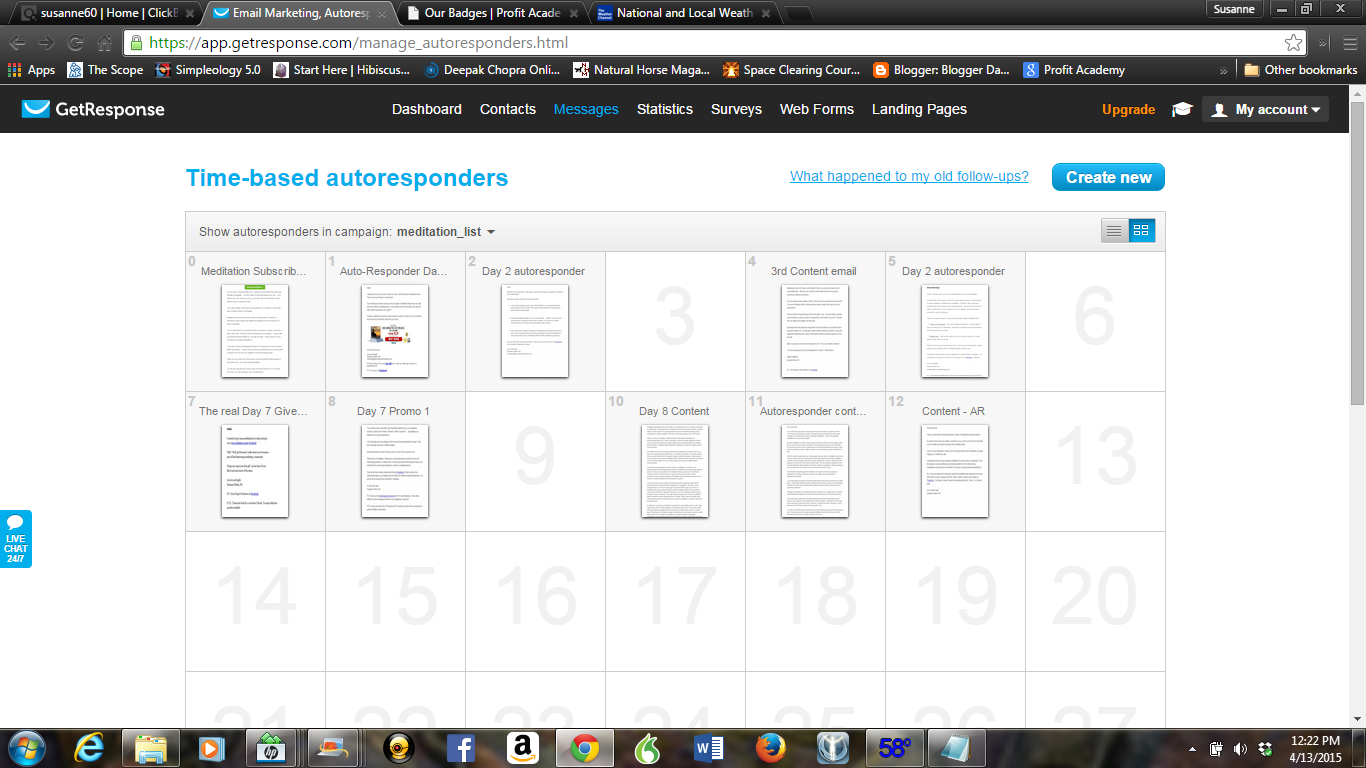
Task: Open the Day 8 Content thumbnail
Action: tap(674, 471)
